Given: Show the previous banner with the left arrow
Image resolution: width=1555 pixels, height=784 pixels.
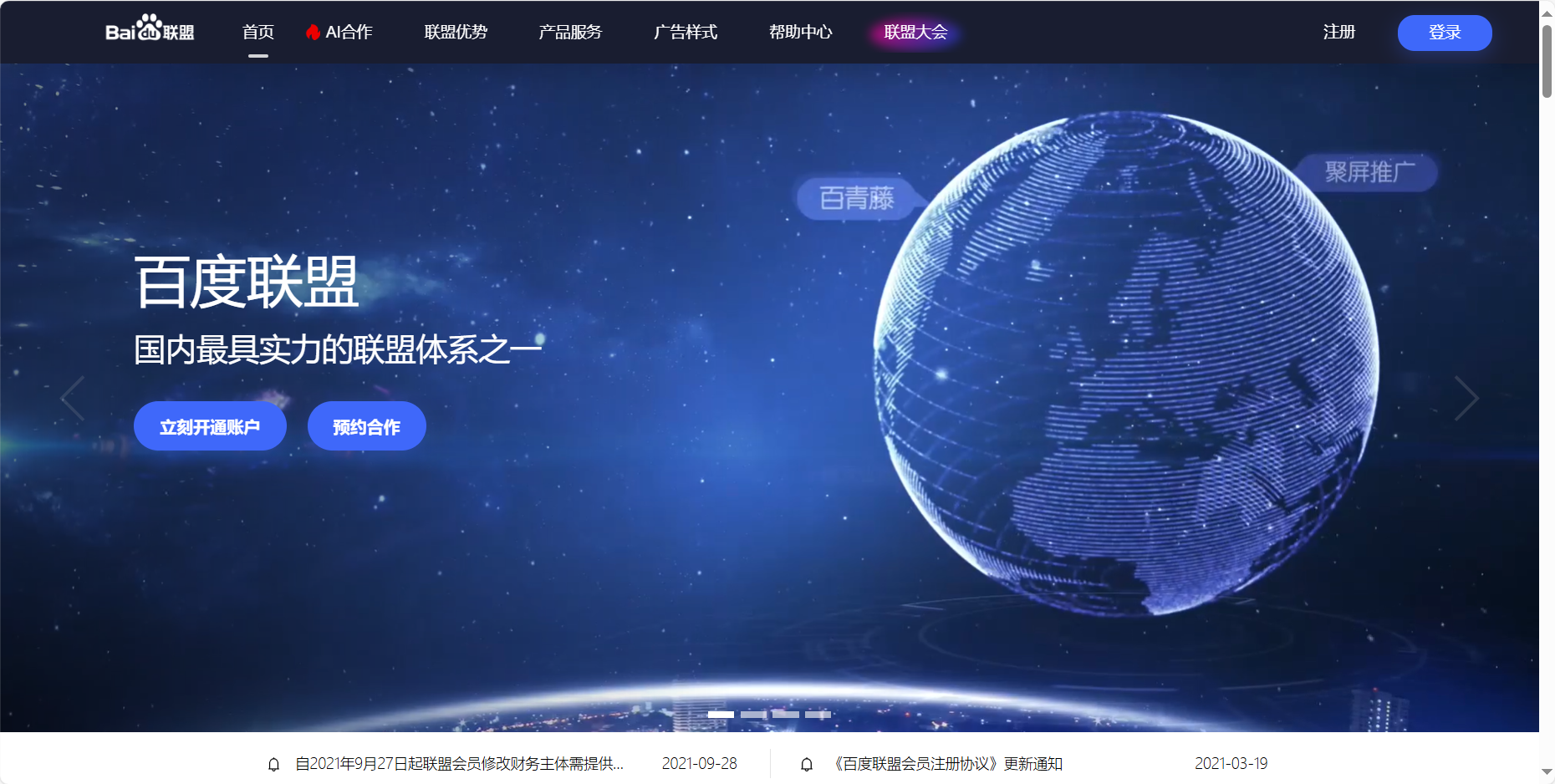Looking at the screenshot, I should [73, 398].
